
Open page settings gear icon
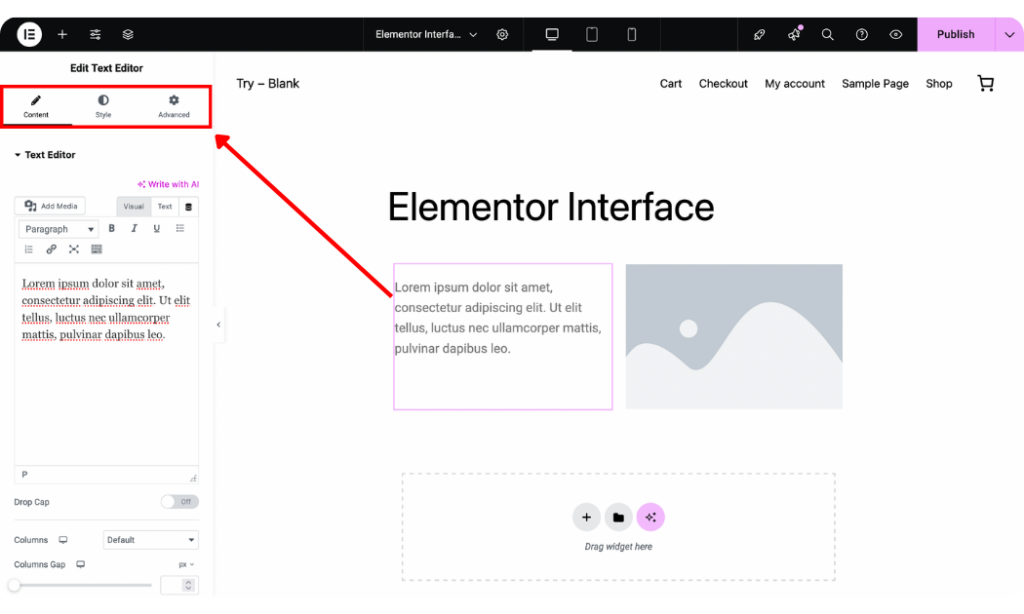pyautogui.click(x=502, y=35)
